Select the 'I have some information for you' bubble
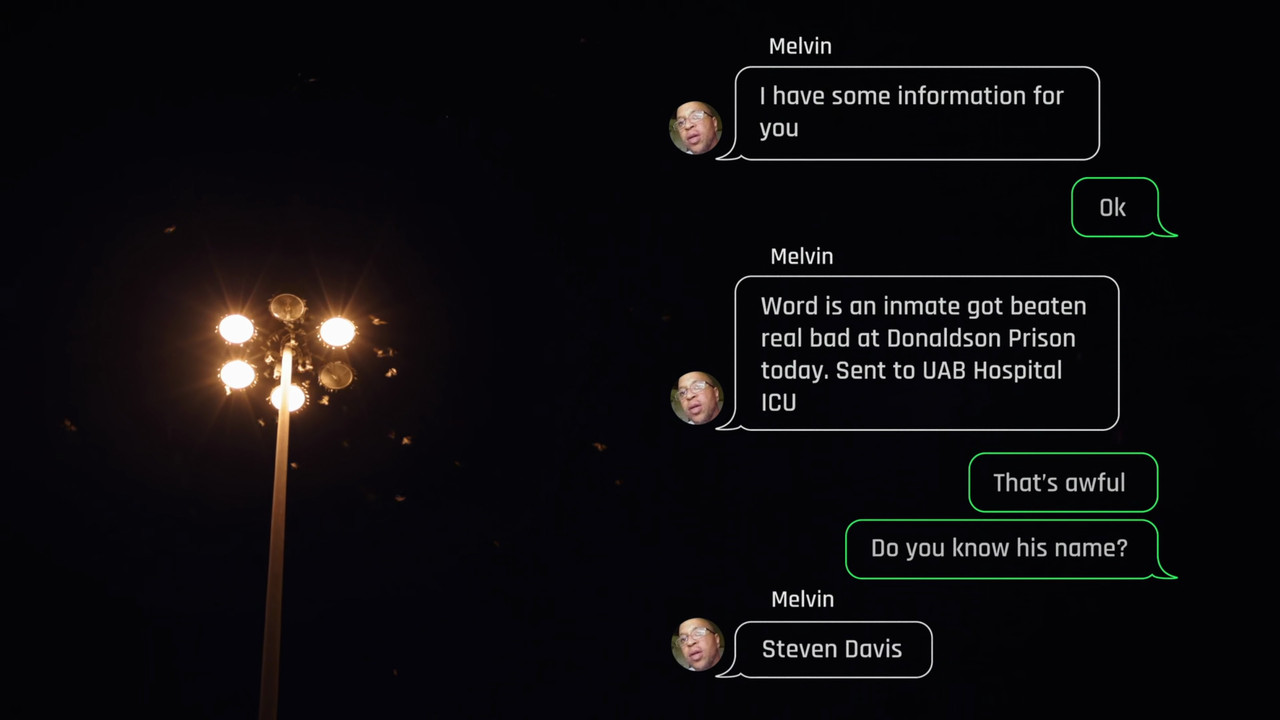 (917, 113)
